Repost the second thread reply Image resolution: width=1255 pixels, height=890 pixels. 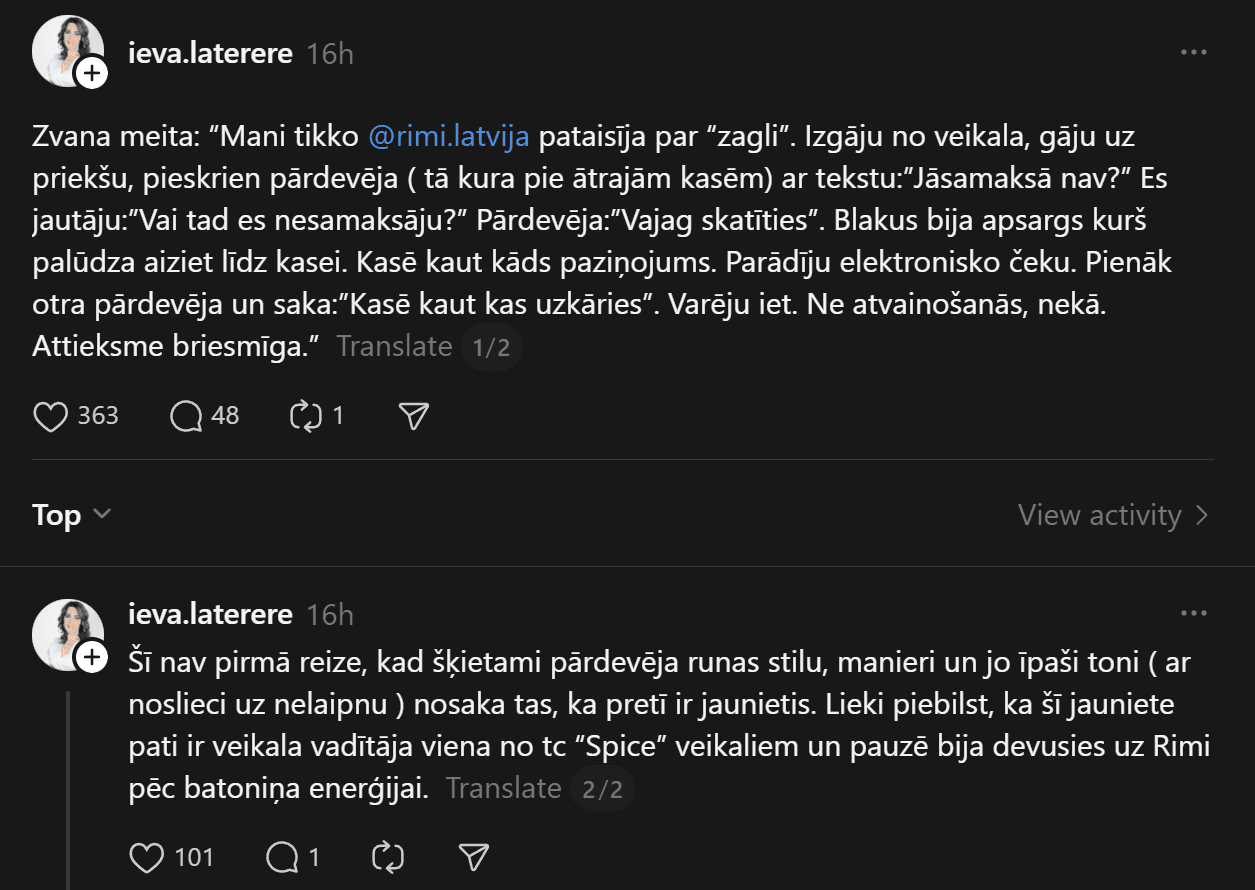(x=386, y=857)
